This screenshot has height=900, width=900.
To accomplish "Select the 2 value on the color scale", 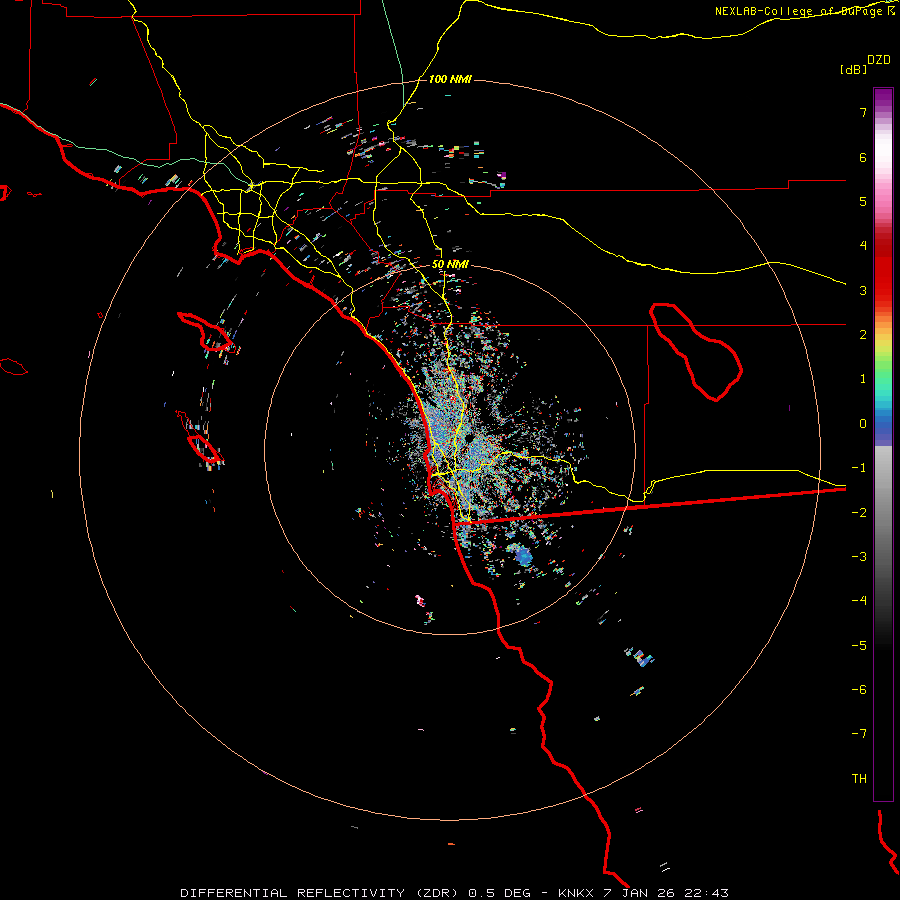I will (x=863, y=335).
